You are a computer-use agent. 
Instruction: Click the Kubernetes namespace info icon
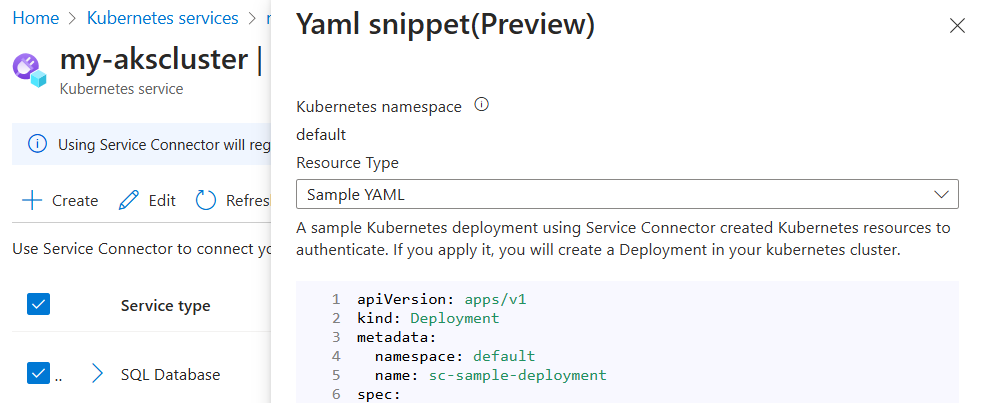(481, 105)
